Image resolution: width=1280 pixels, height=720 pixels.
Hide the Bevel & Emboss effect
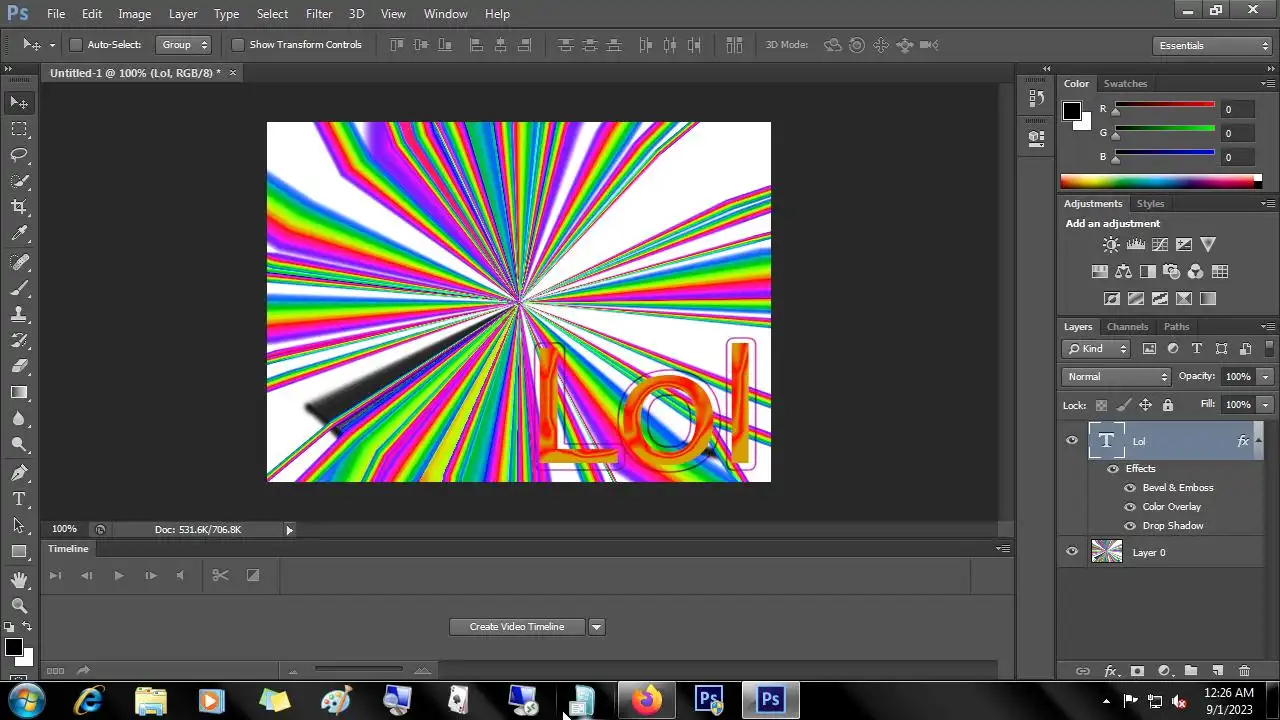[x=1130, y=487]
